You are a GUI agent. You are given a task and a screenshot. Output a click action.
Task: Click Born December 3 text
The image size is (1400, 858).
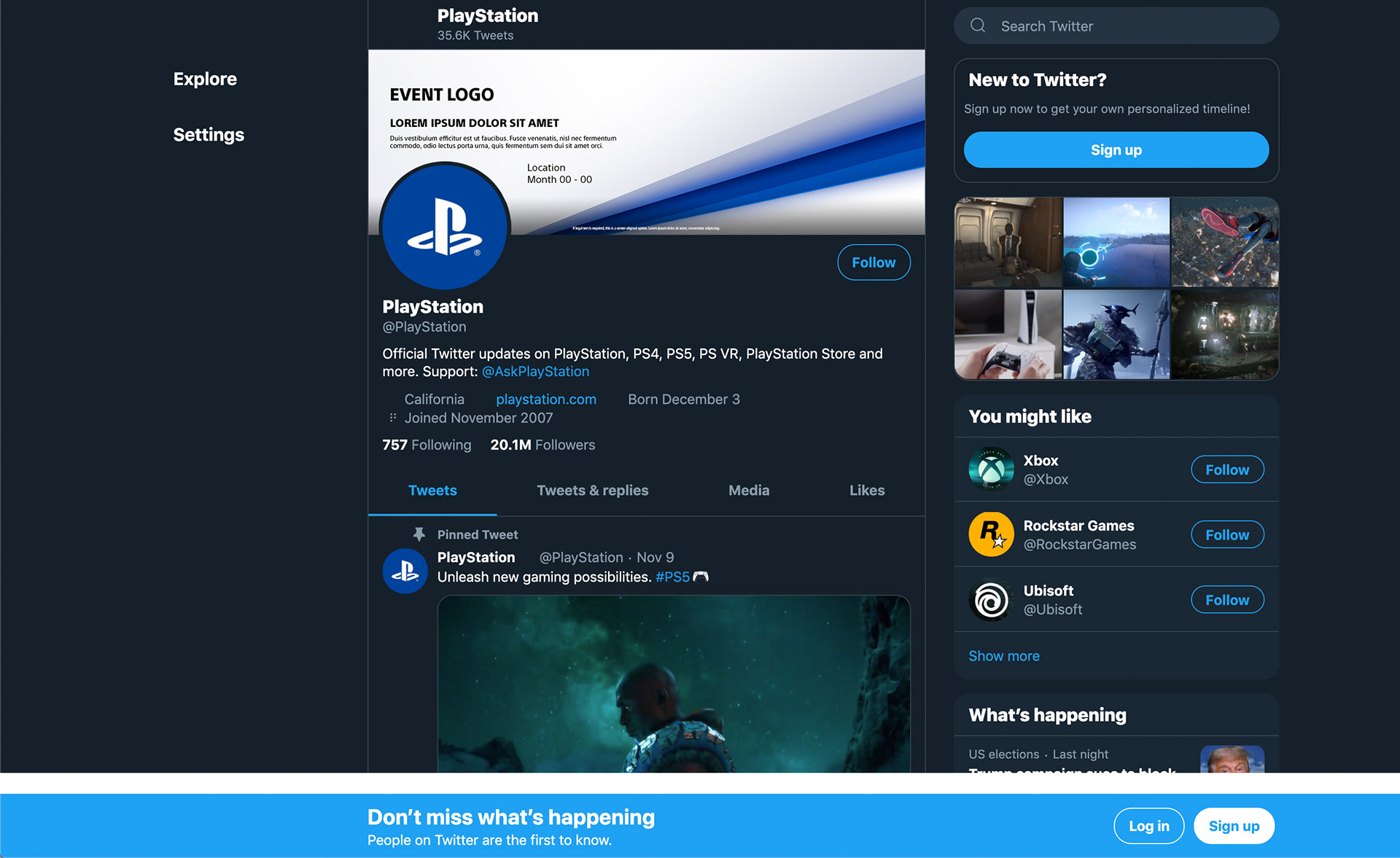pyautogui.click(x=684, y=399)
